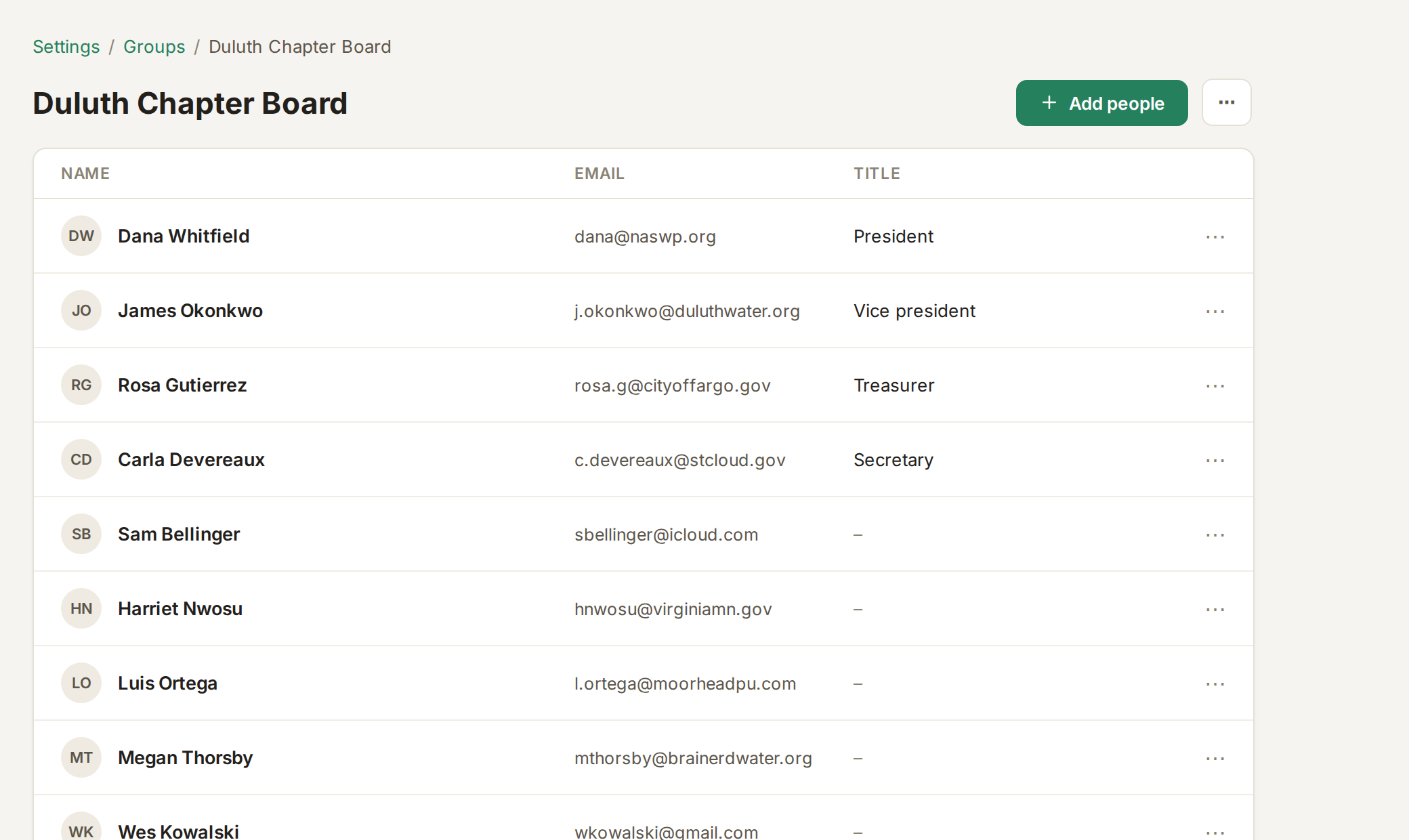The width and height of the screenshot is (1409, 840).
Task: Select the name Megan Thorsby
Action: tap(185, 757)
